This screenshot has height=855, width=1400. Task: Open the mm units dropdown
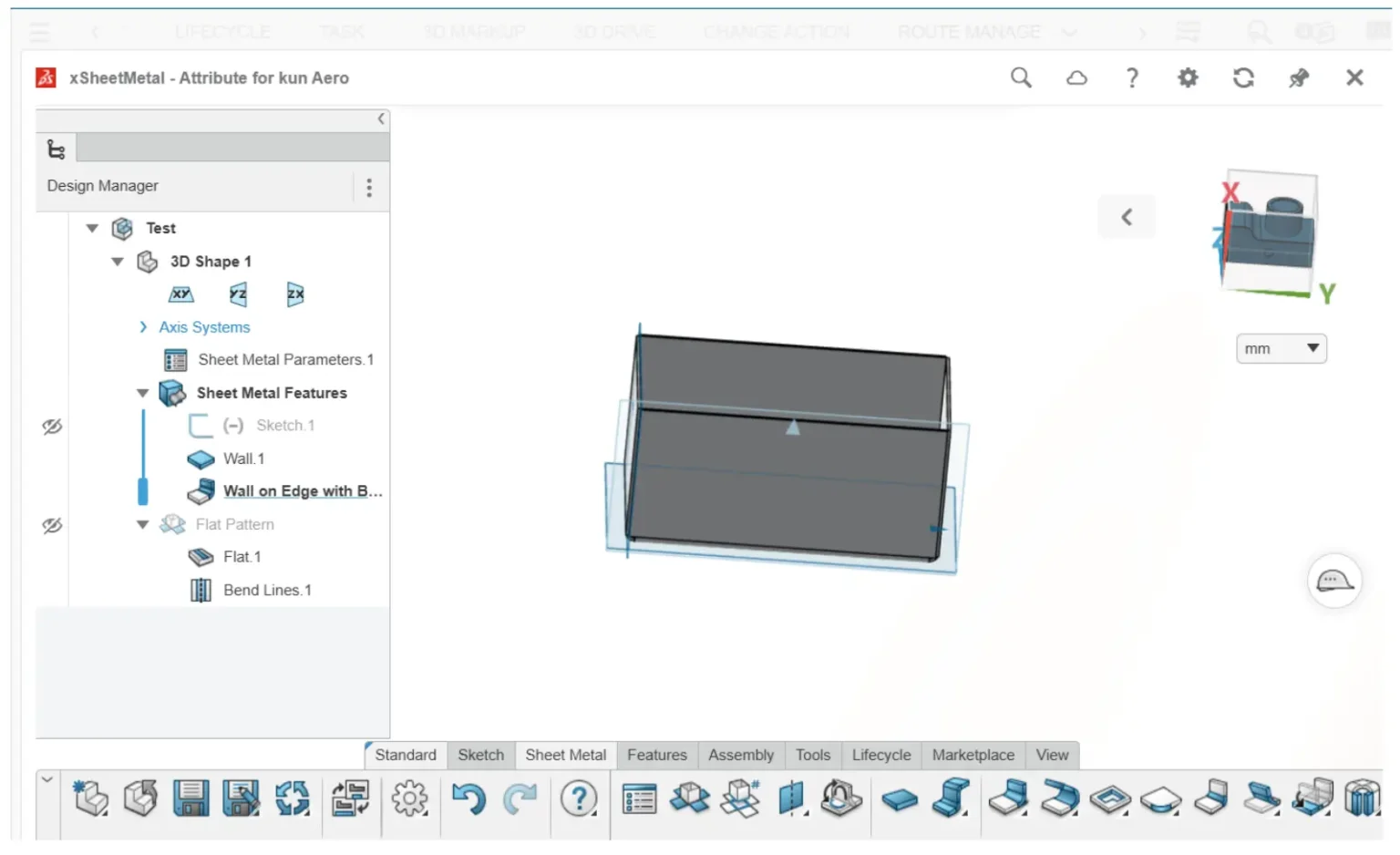point(1281,348)
